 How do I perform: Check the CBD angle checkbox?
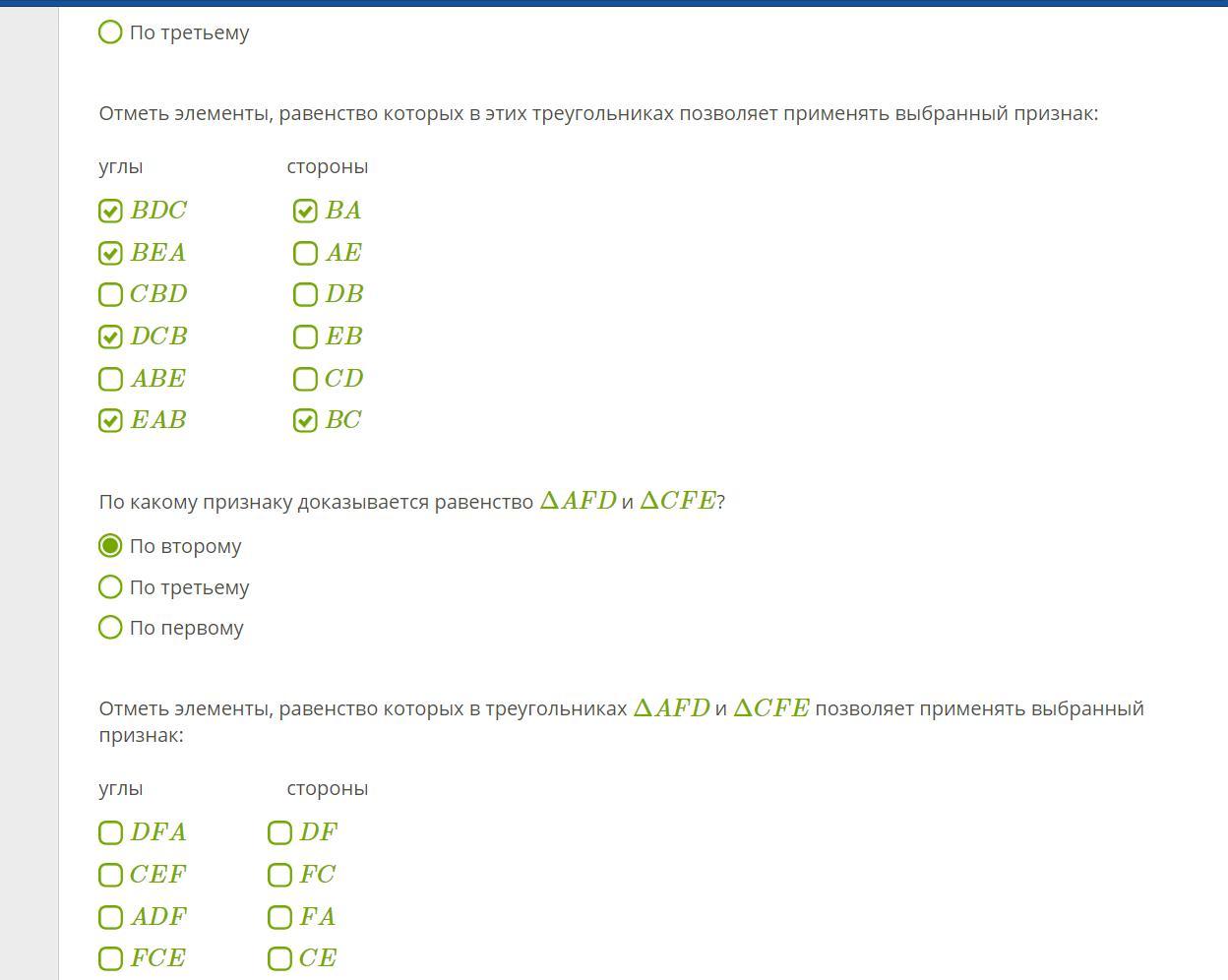[111, 294]
